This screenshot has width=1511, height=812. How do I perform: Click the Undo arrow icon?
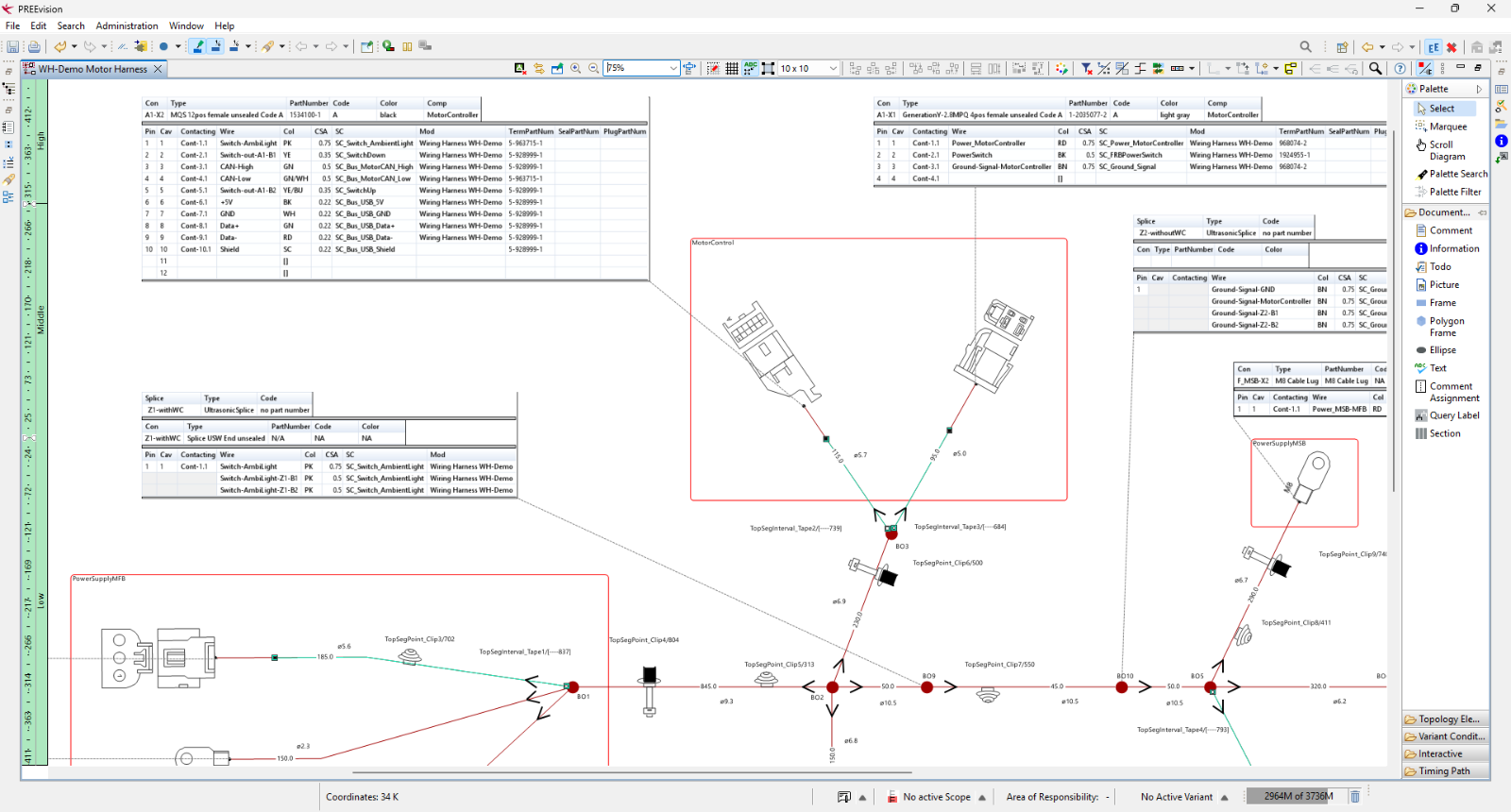[x=60, y=46]
